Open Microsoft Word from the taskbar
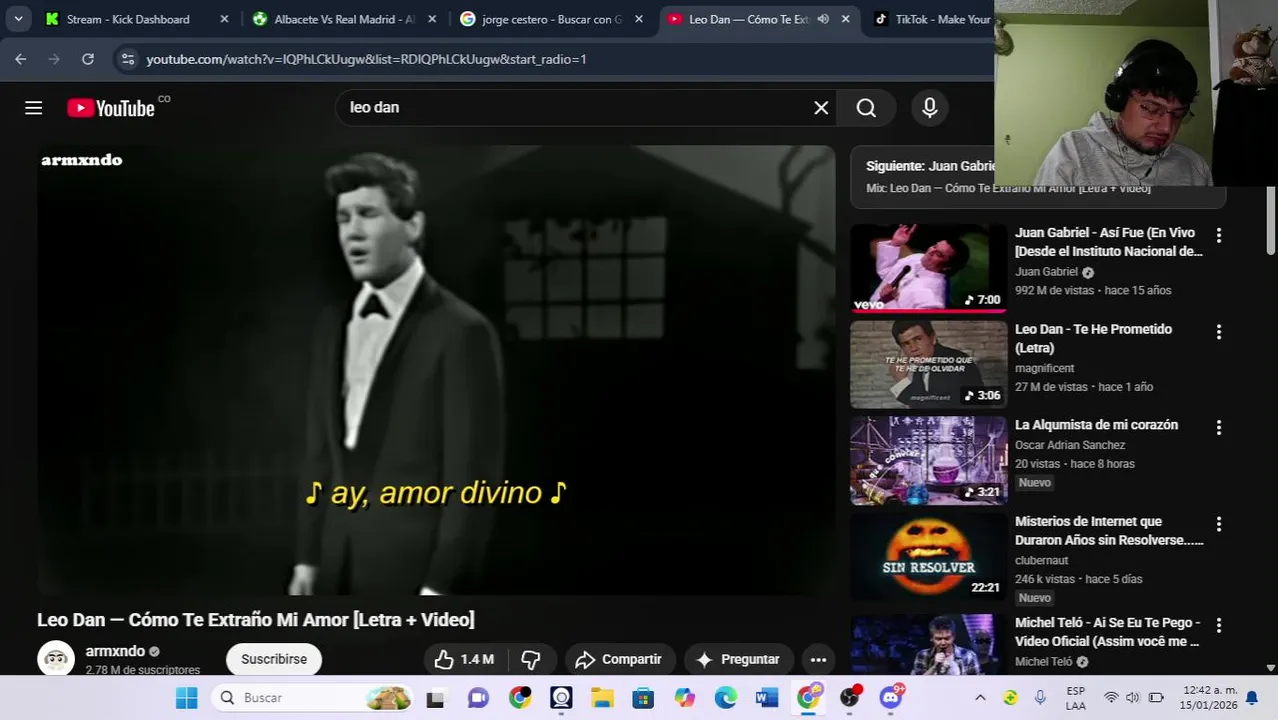This screenshot has width=1278, height=720. pyautogui.click(x=767, y=698)
